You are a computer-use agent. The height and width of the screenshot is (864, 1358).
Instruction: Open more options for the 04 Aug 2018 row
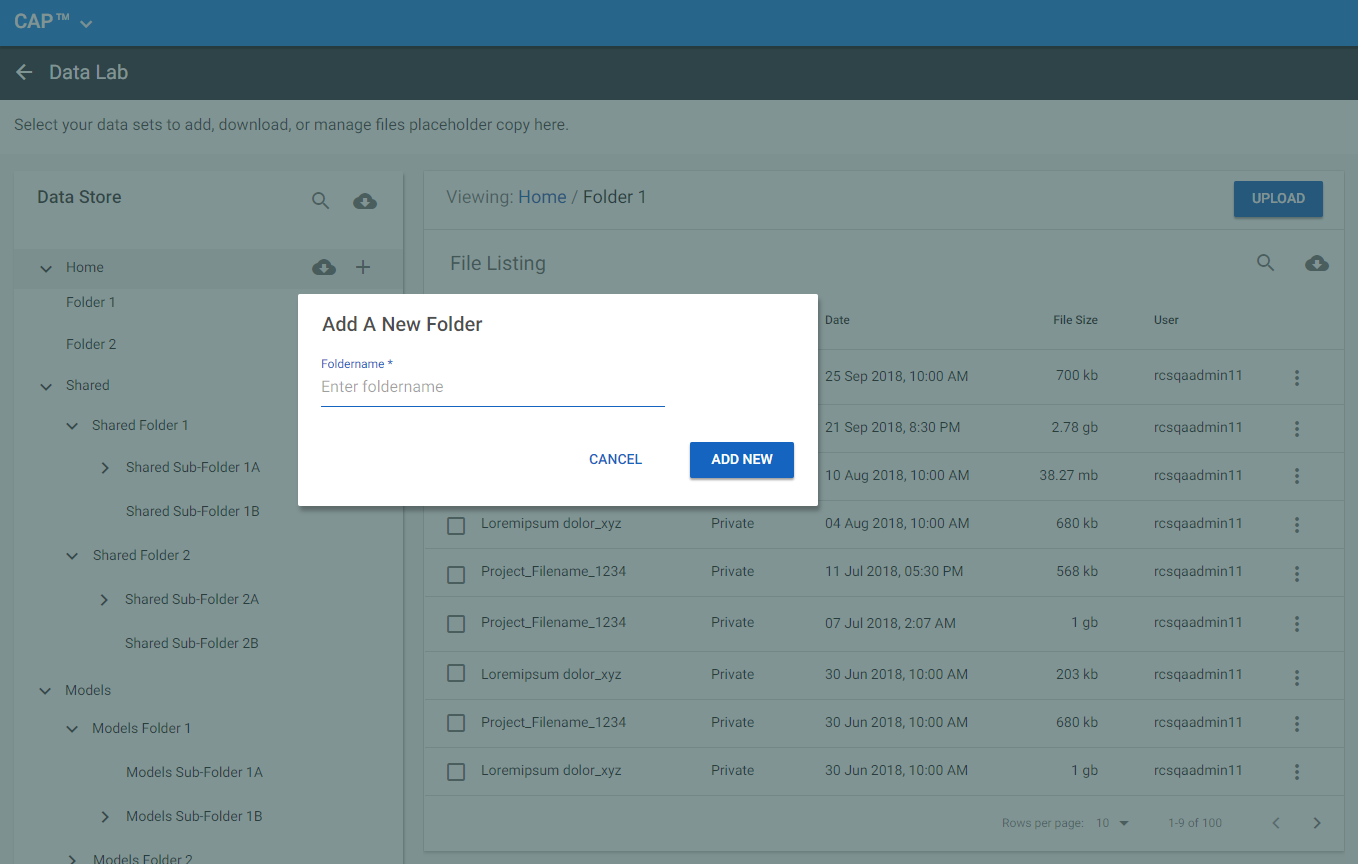[1297, 524]
